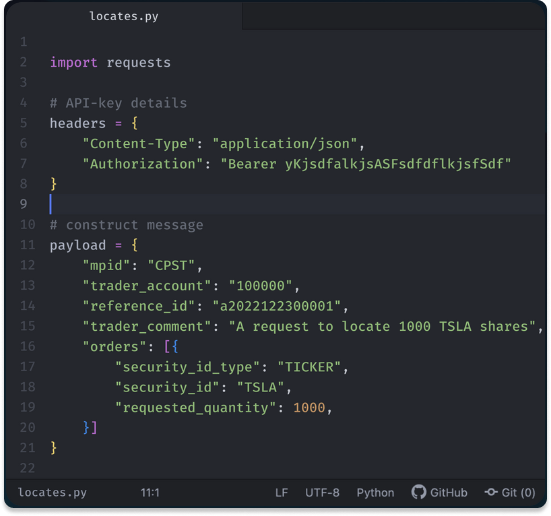Place cursor on the import keyword
551x516 pixels.
(x=73, y=63)
